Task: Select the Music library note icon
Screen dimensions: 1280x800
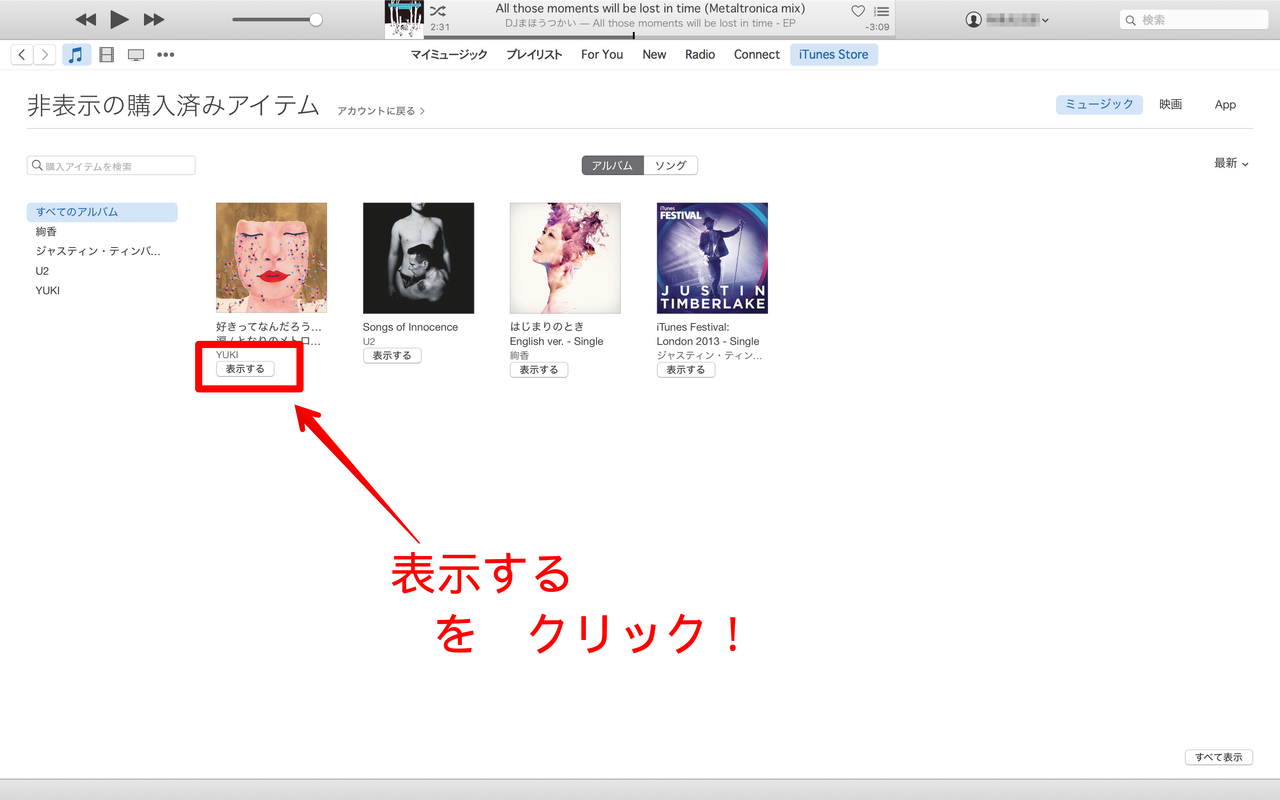Action: (76, 55)
